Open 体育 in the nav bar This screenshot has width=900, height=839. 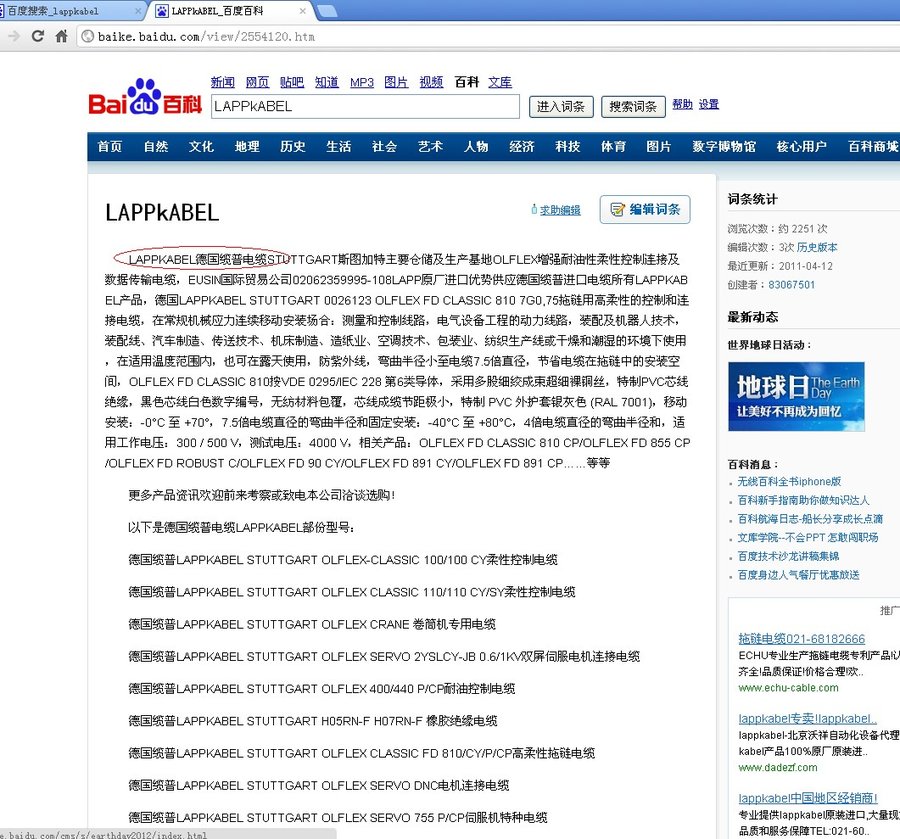[613, 147]
